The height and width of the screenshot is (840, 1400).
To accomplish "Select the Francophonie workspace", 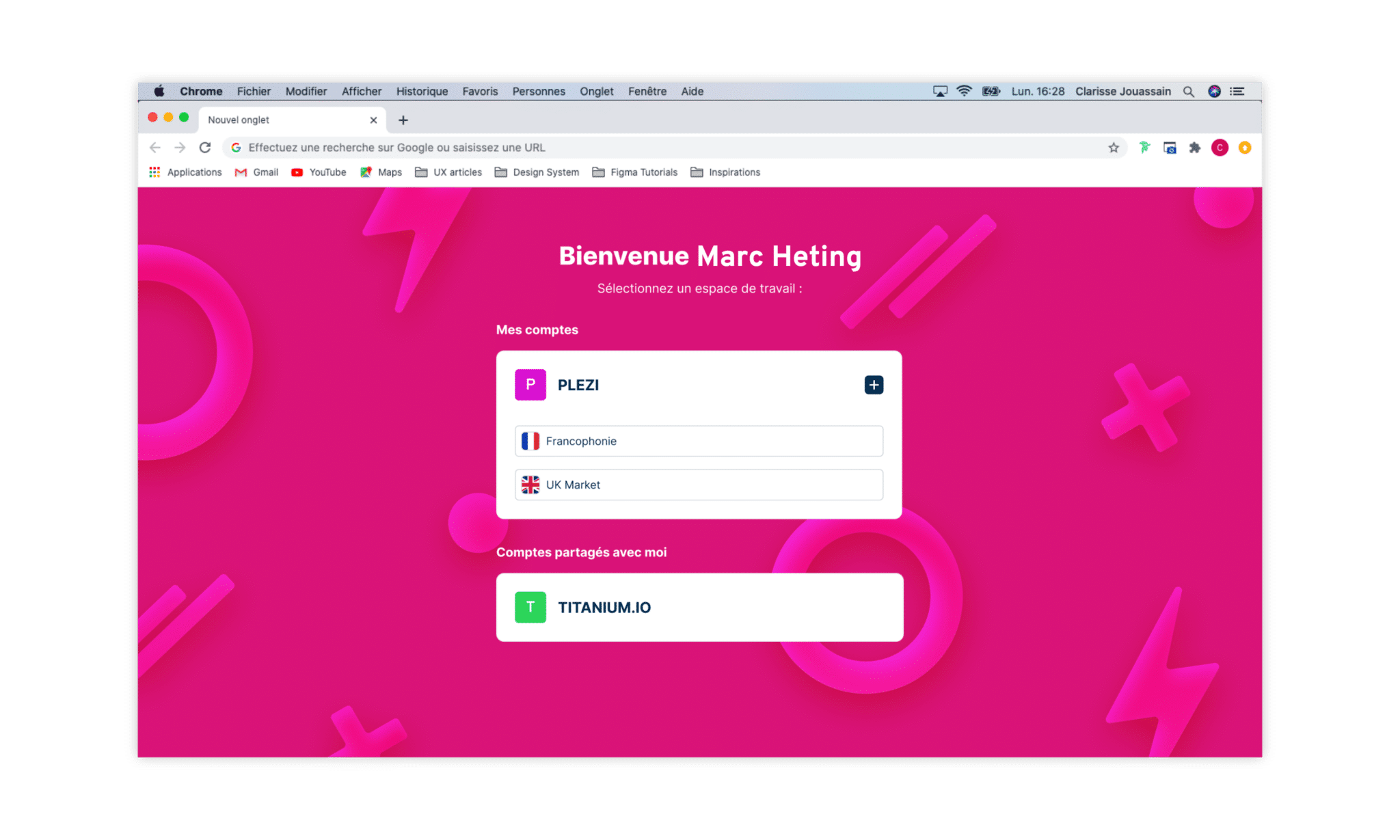I will [x=699, y=441].
